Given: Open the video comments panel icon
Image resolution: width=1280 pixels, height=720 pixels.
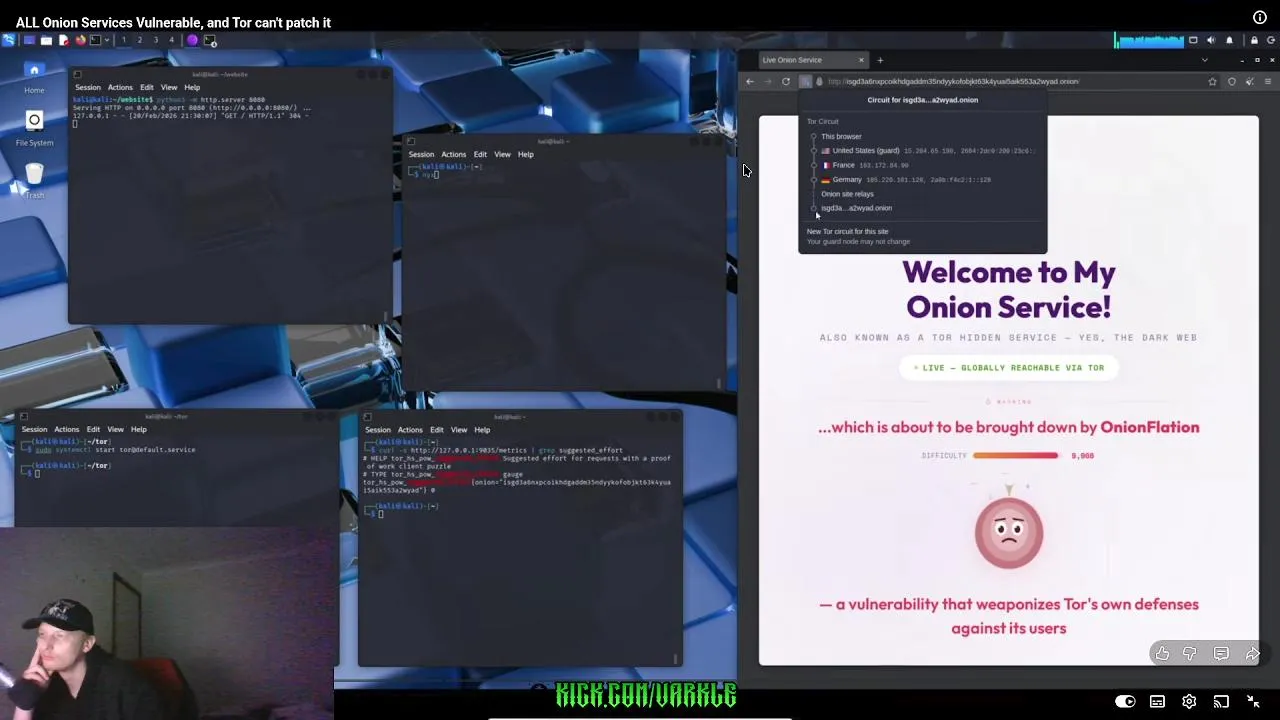Looking at the screenshot, I should 1221,654.
